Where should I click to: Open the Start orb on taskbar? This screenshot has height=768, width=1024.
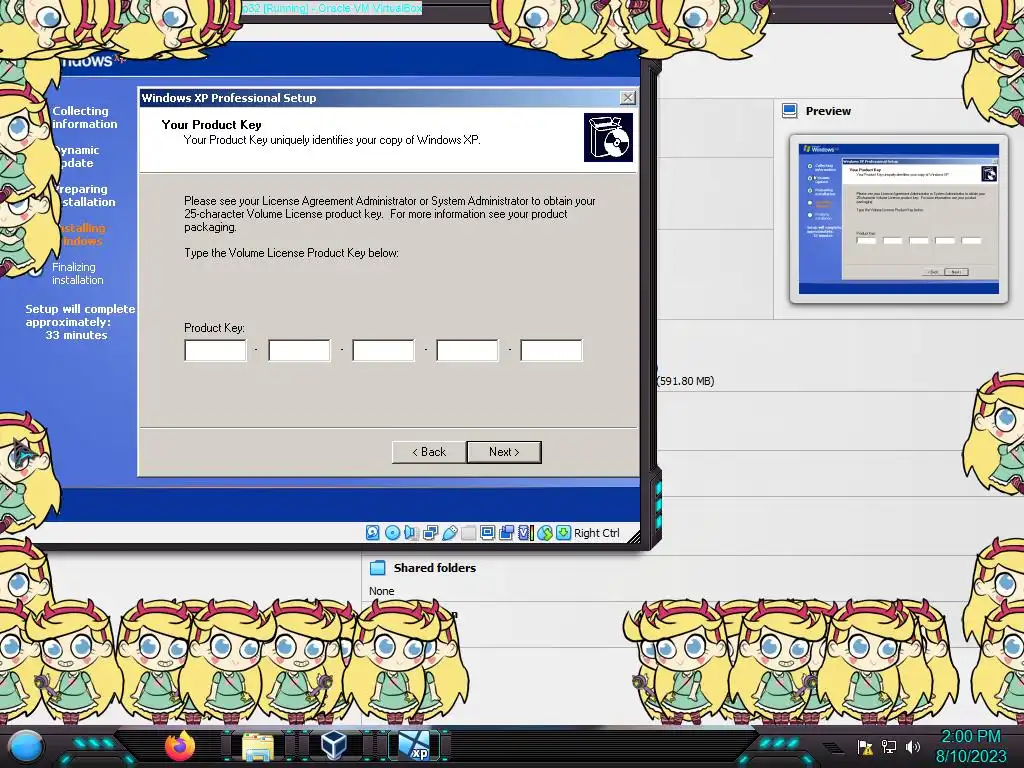26,746
